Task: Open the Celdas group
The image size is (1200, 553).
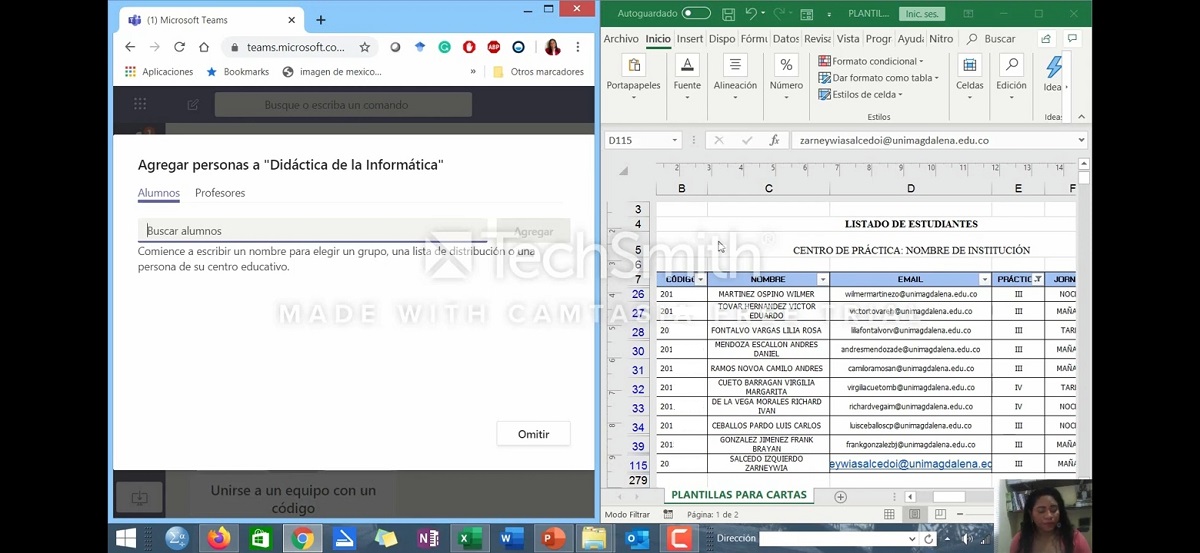Action: point(969,76)
